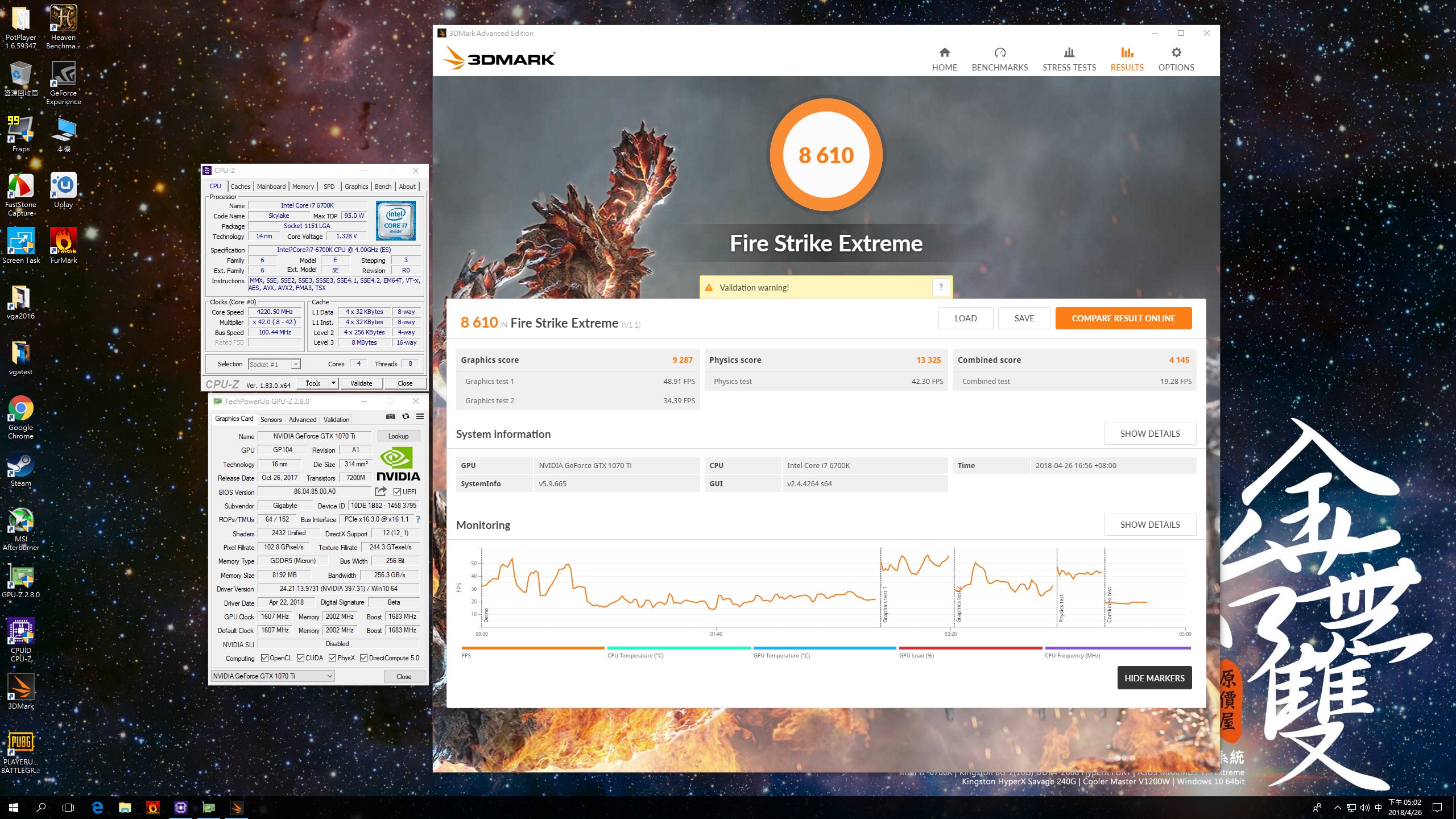Open GPU-Z graphics card selector dropdown
1456x819 pixels.
click(x=272, y=676)
